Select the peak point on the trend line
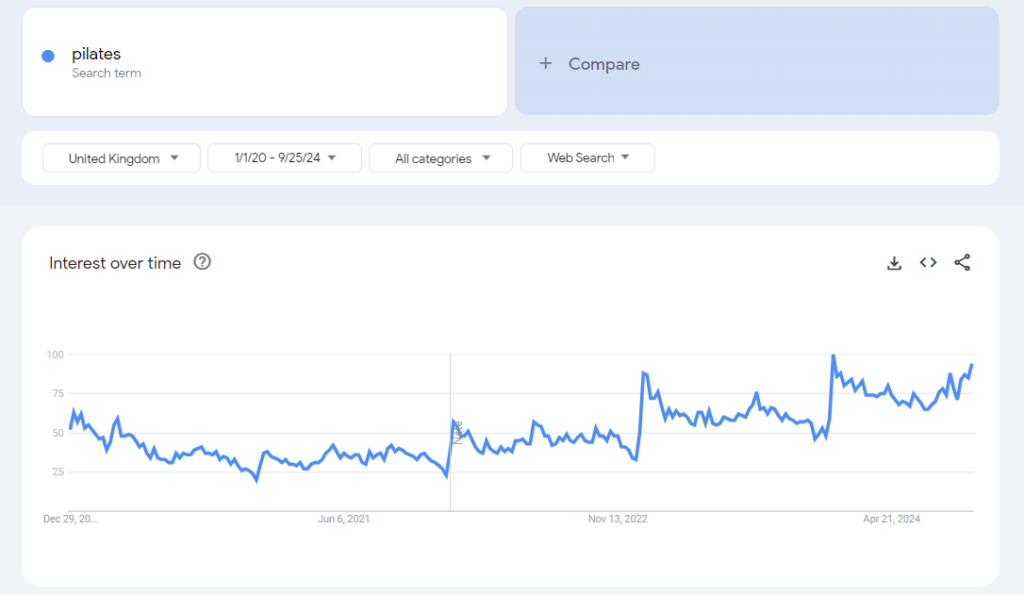 click(833, 355)
